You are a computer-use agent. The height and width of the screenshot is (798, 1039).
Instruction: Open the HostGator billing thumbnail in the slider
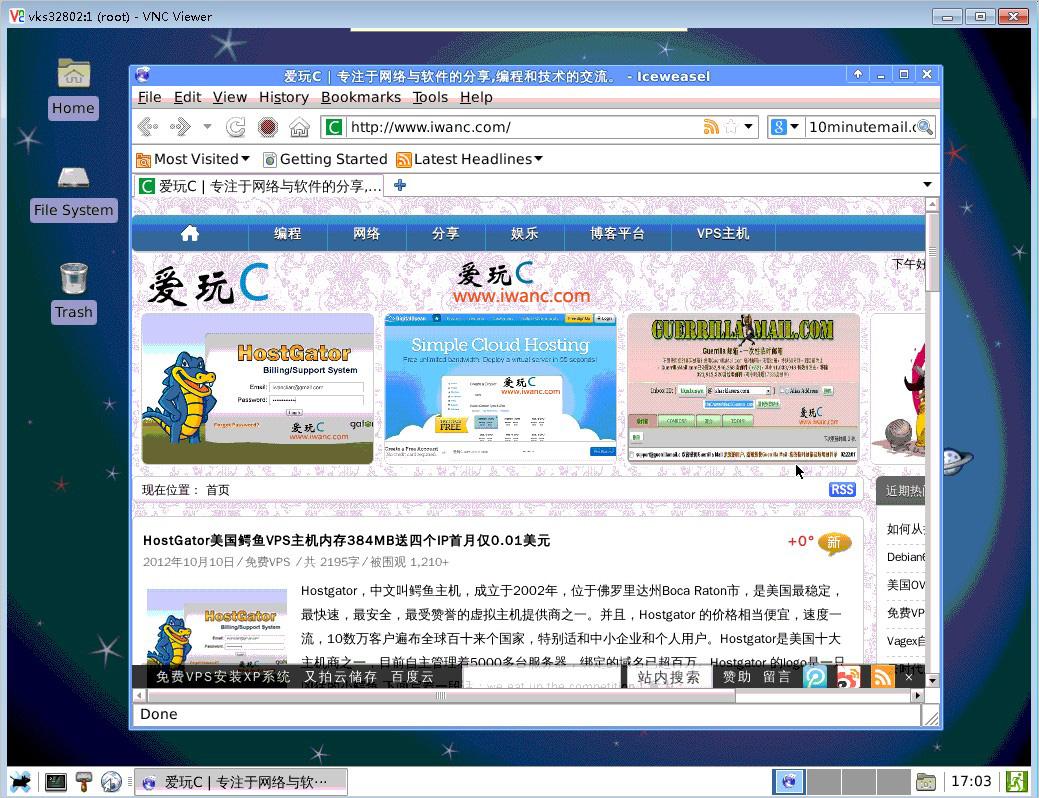[x=258, y=388]
